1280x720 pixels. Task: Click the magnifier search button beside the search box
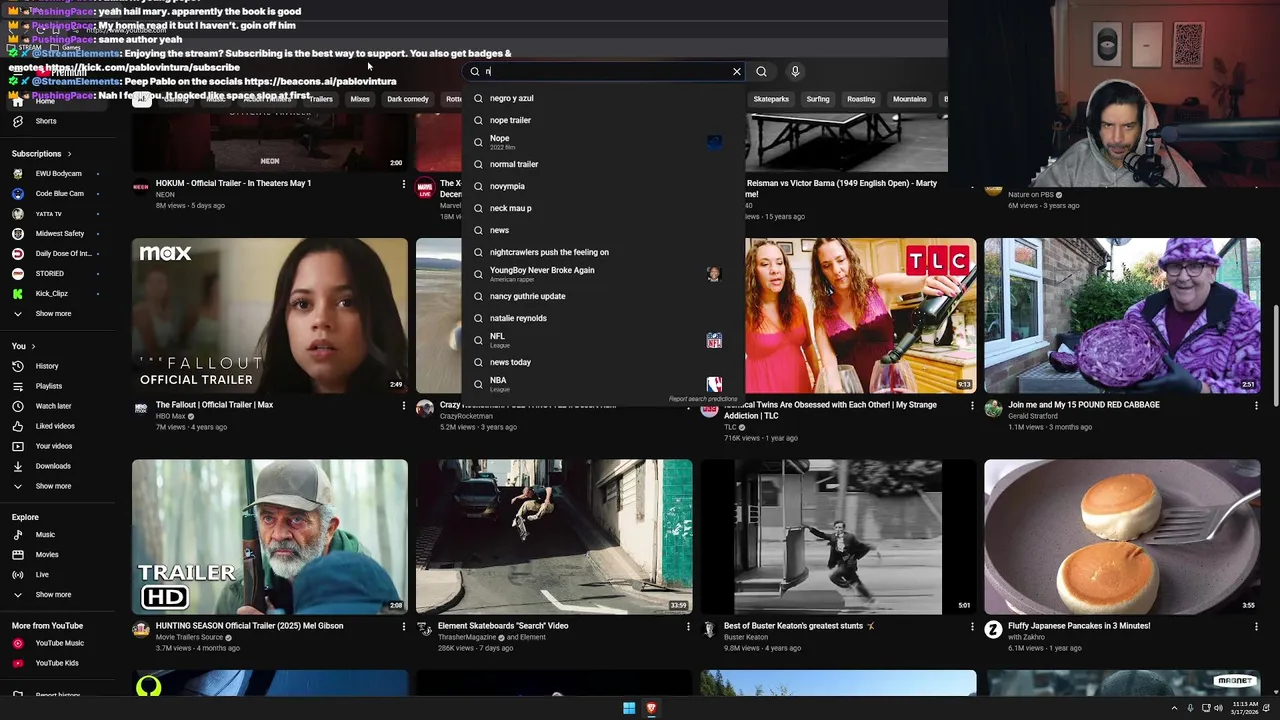click(761, 72)
